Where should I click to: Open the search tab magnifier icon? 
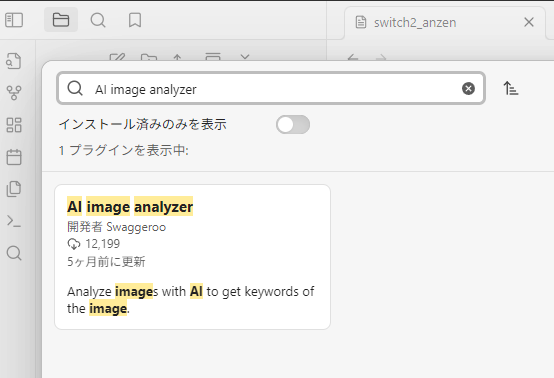[98, 20]
